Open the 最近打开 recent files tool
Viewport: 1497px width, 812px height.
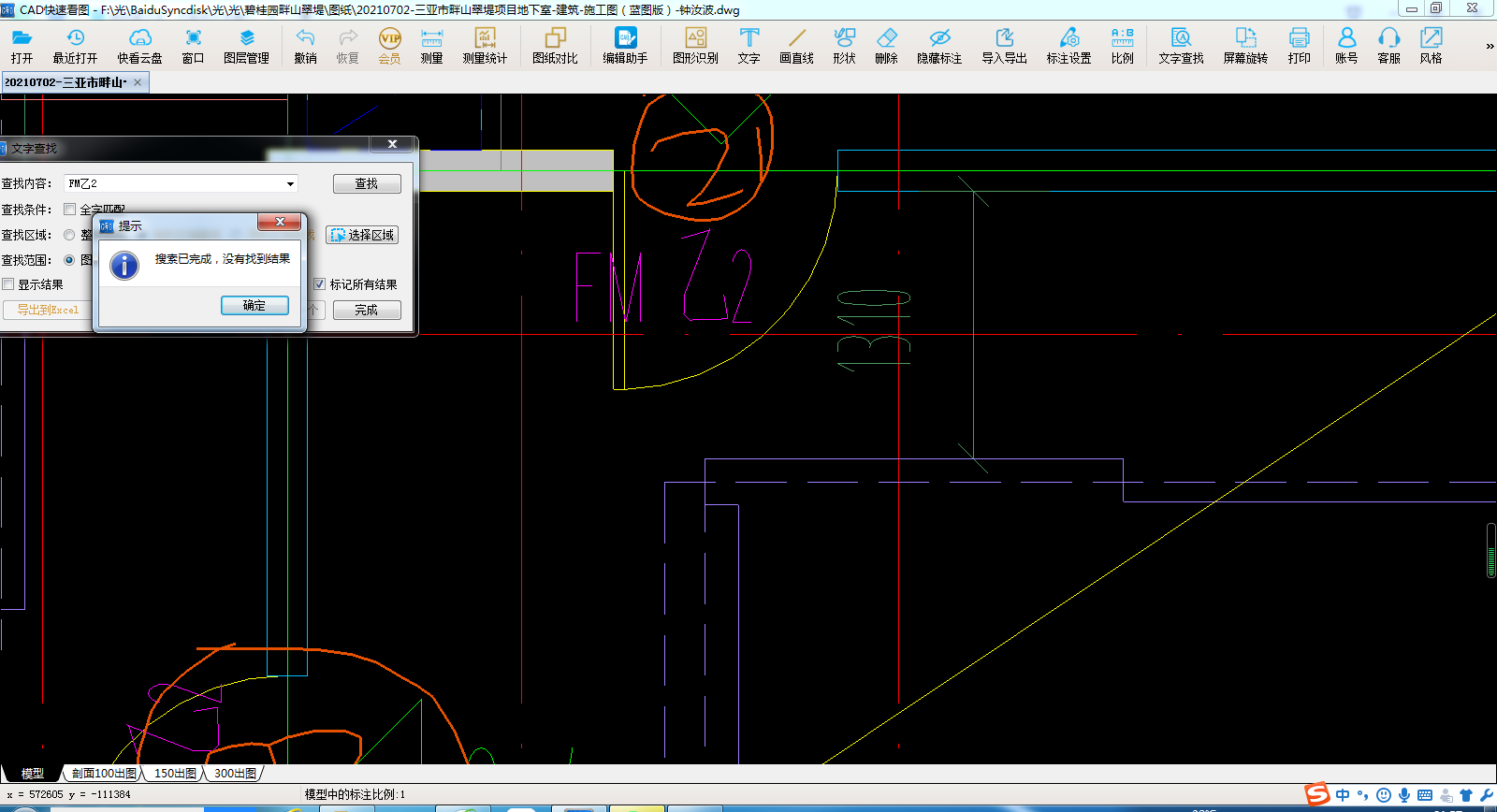pyautogui.click(x=75, y=45)
